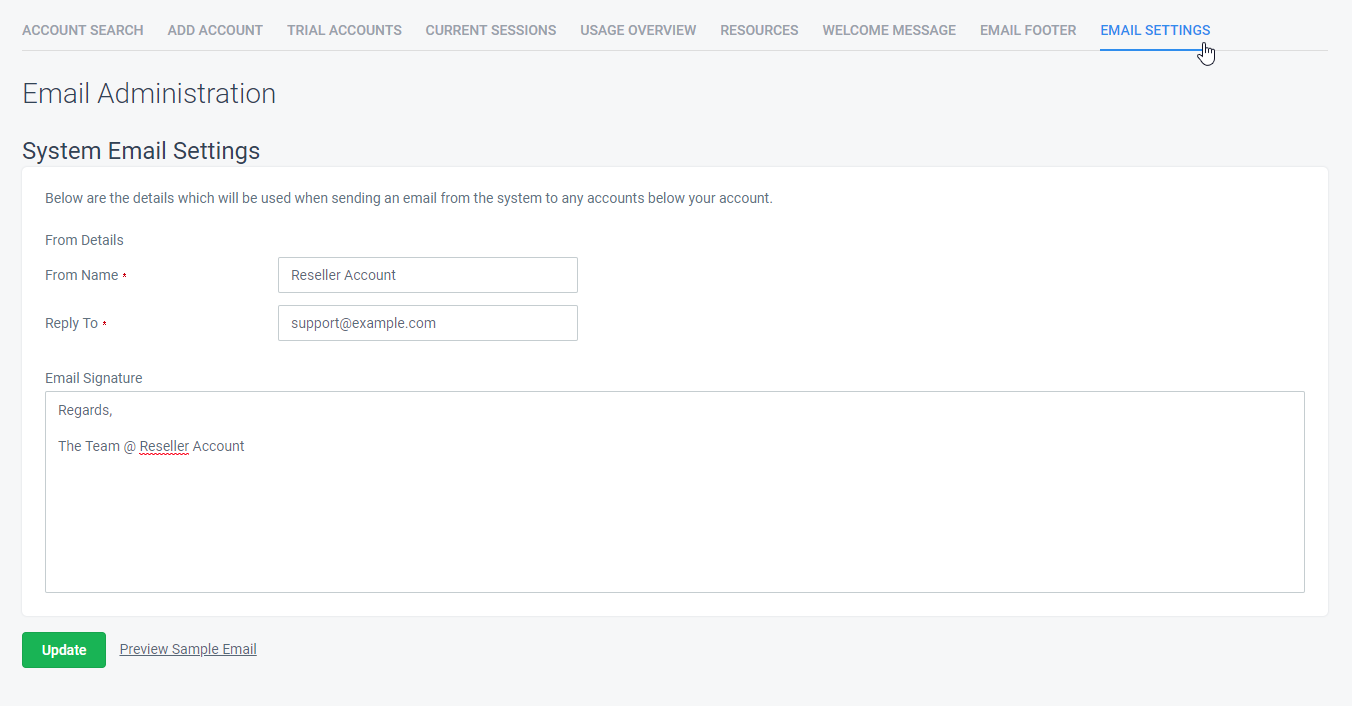Click inside the Email Signature text area
The image size is (1352, 706).
point(675,492)
